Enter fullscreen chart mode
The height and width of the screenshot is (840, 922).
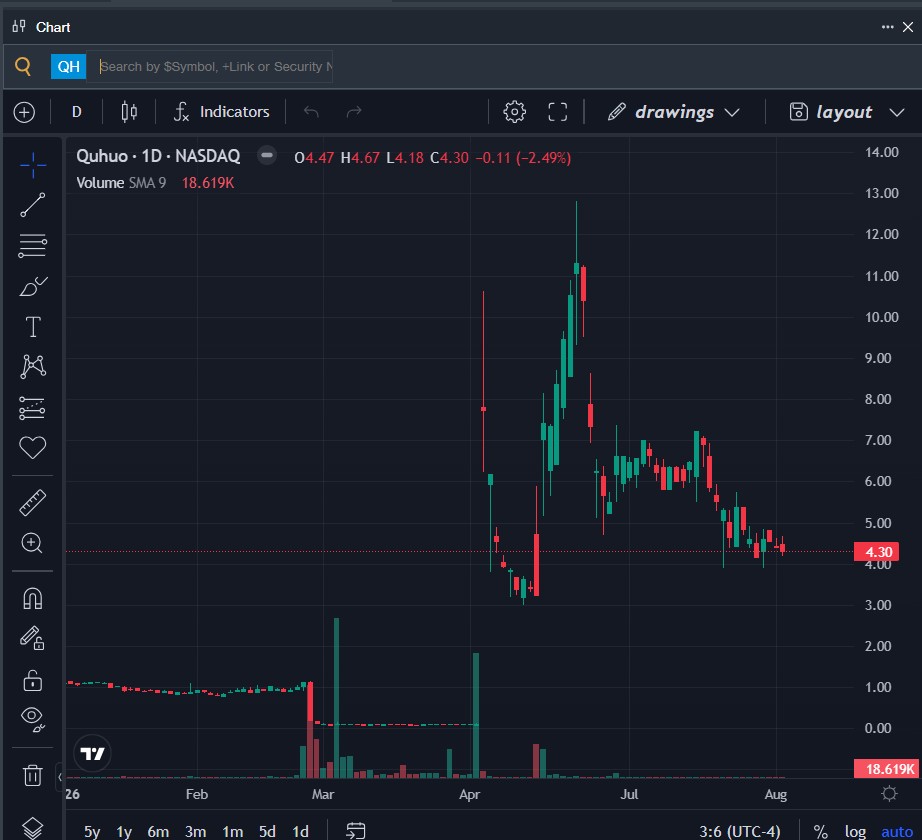[557, 112]
